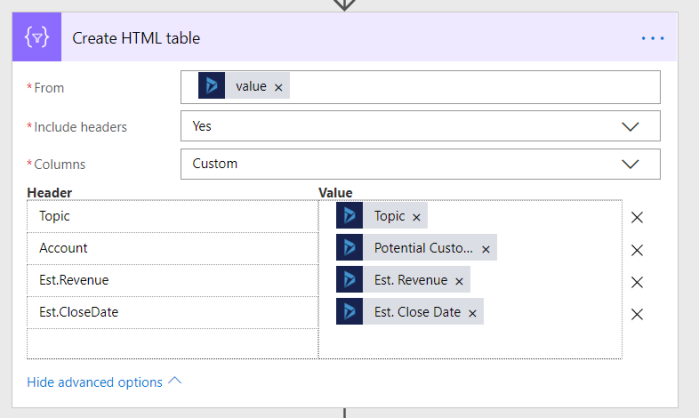
Task: Click the Est.CloseDate header input field
Action: 172,312
